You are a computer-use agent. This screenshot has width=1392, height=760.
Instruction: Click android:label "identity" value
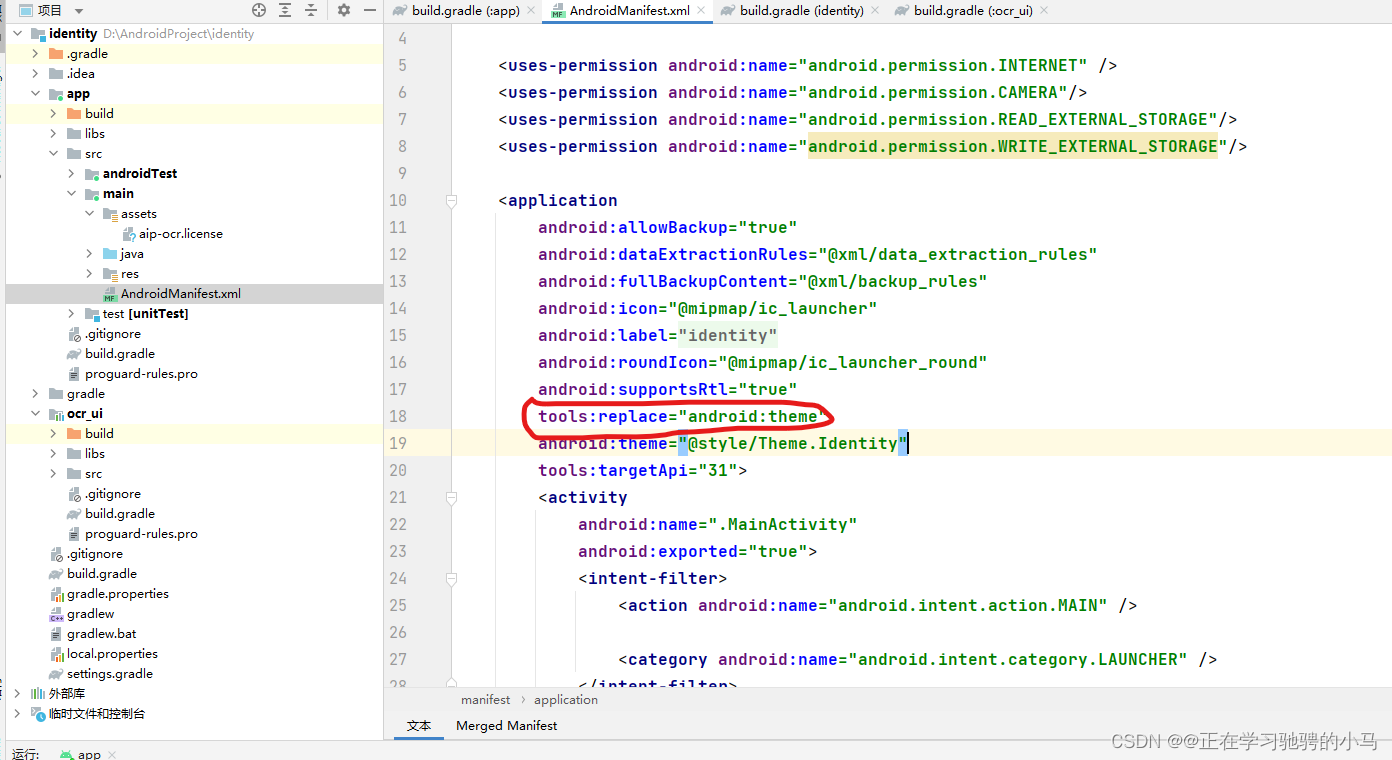click(728, 335)
